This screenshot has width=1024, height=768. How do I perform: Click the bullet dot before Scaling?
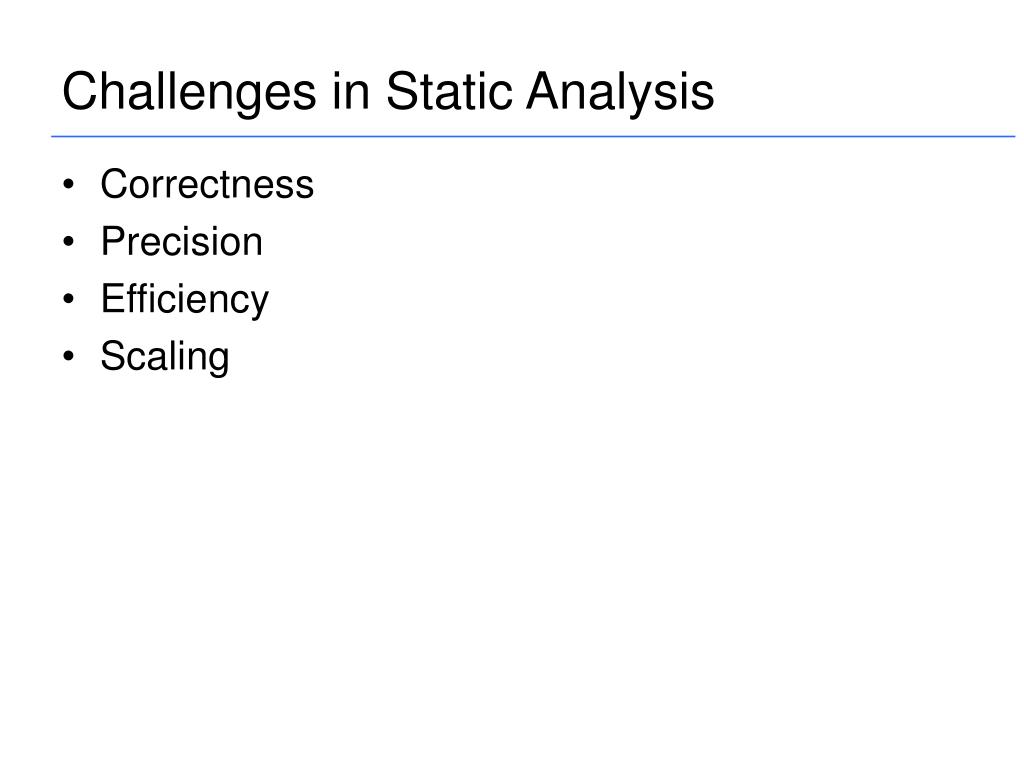[x=69, y=357]
